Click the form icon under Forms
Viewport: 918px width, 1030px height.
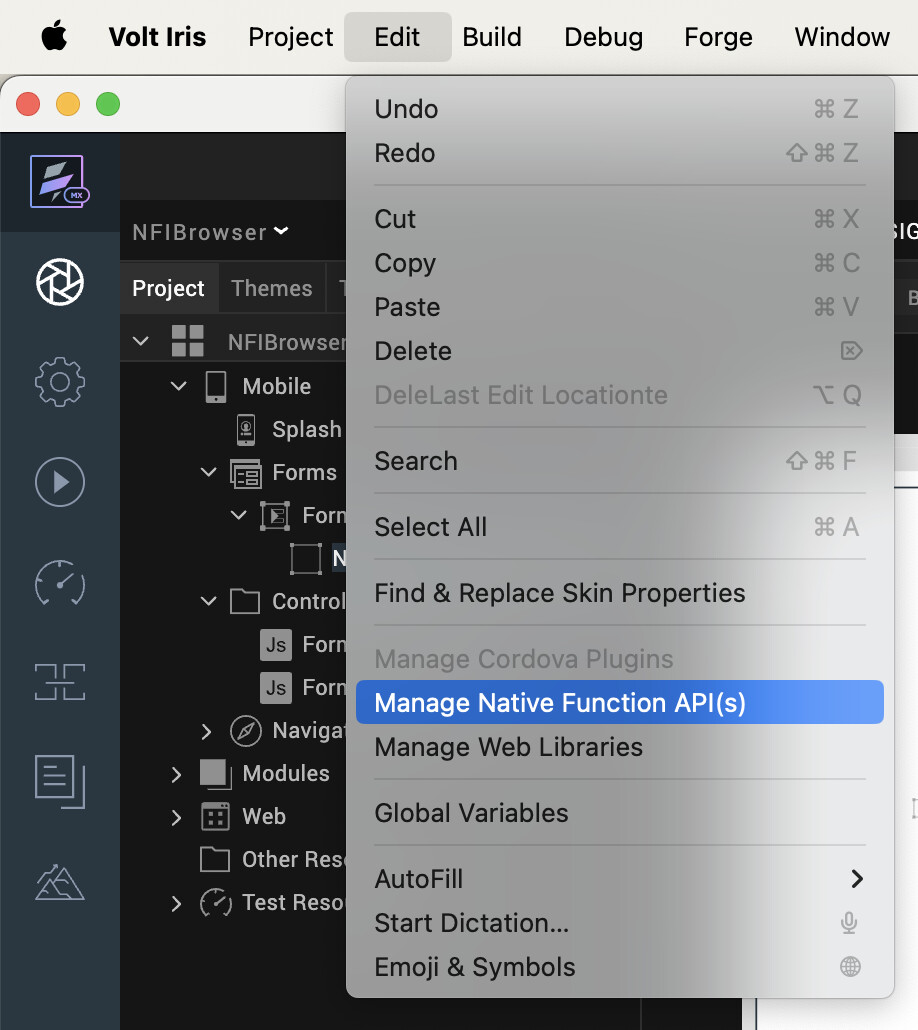click(275, 516)
